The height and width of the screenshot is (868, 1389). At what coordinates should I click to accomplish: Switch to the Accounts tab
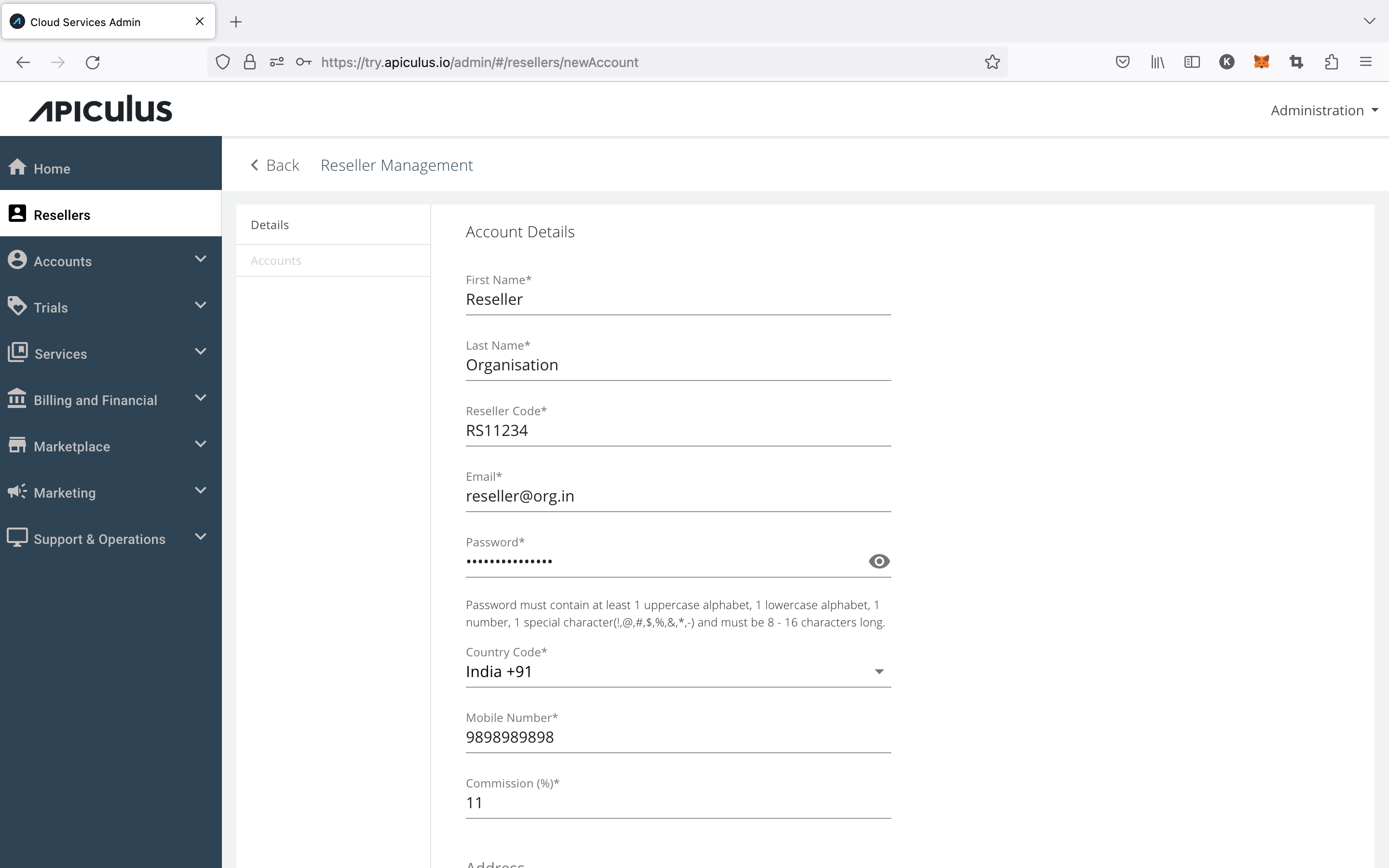point(275,259)
